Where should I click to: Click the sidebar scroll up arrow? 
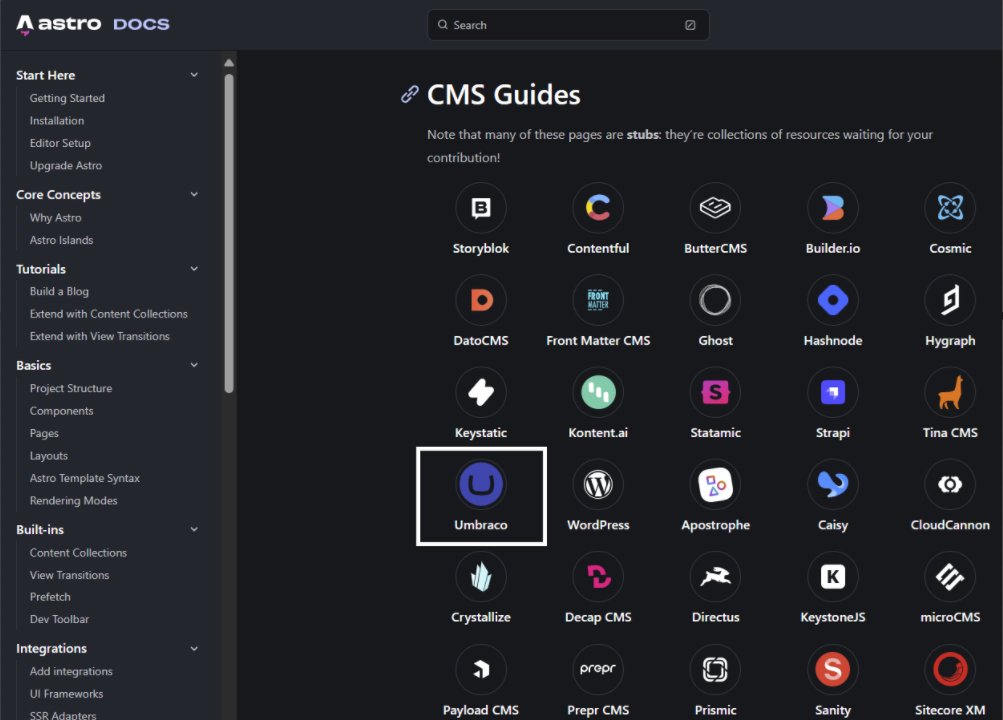click(x=229, y=63)
